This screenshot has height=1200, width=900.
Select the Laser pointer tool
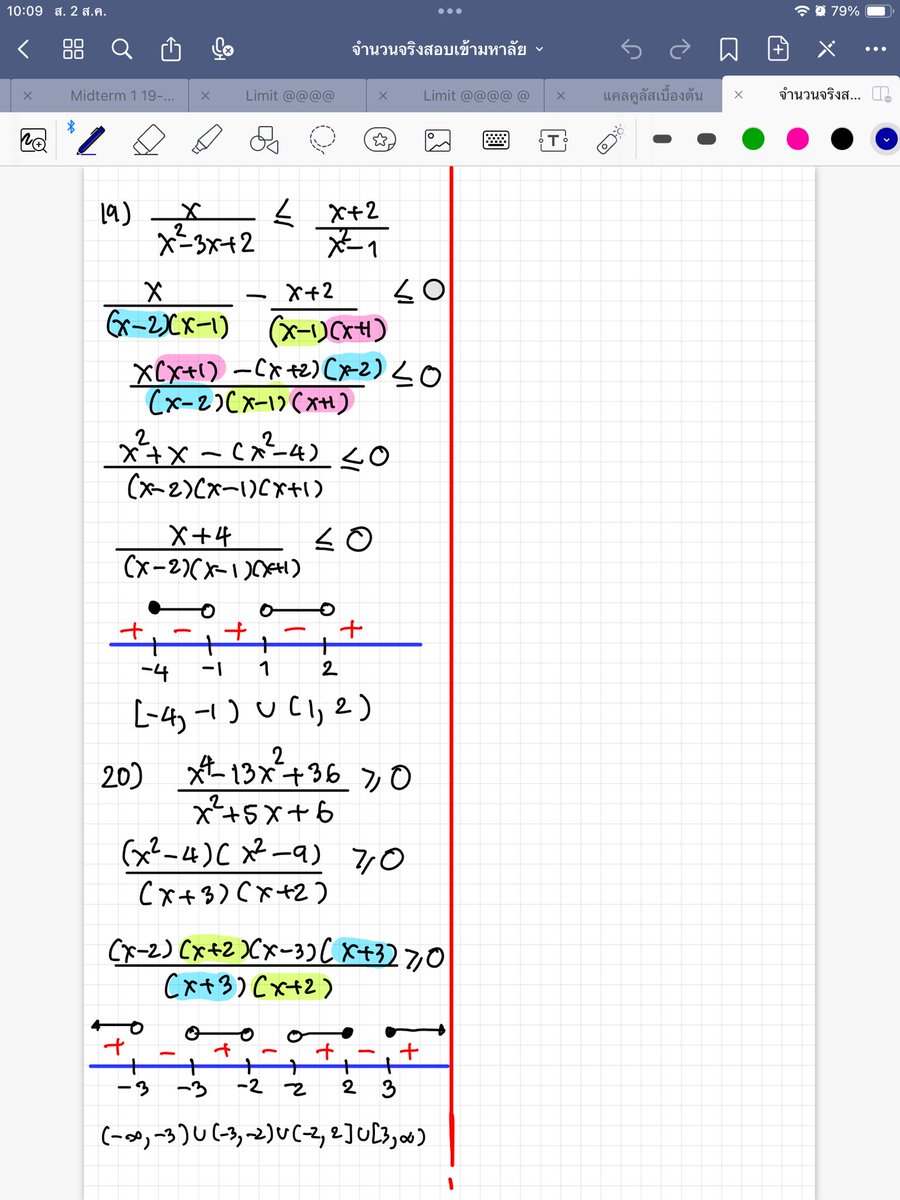pos(610,140)
